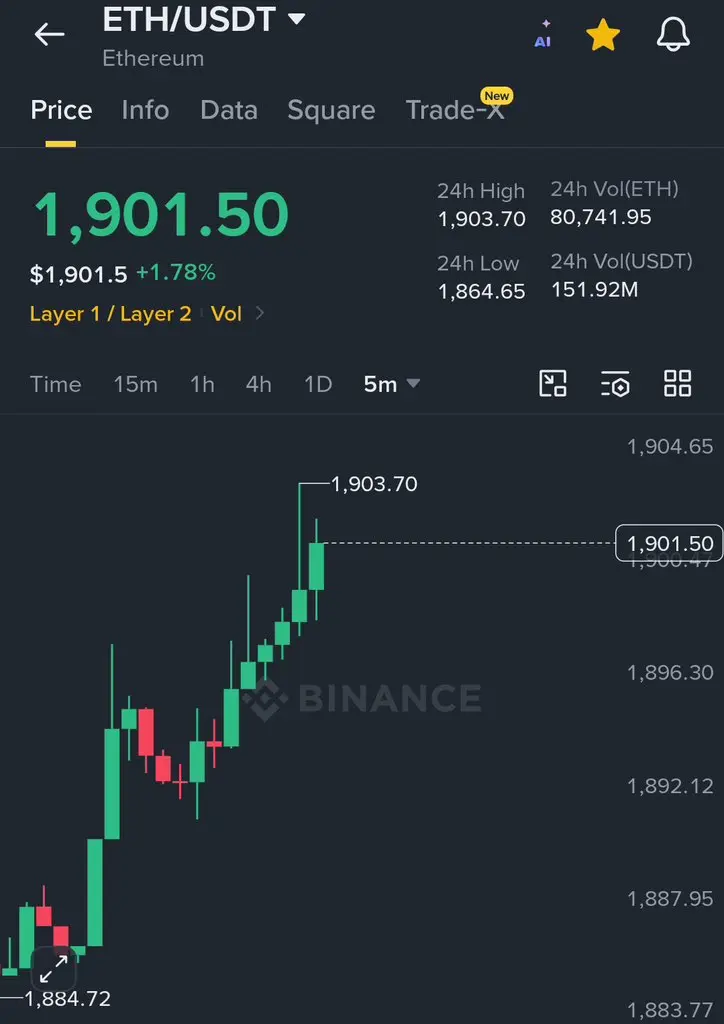Open price alerts bell icon
Viewport: 724px width, 1024px height.
pos(673,34)
